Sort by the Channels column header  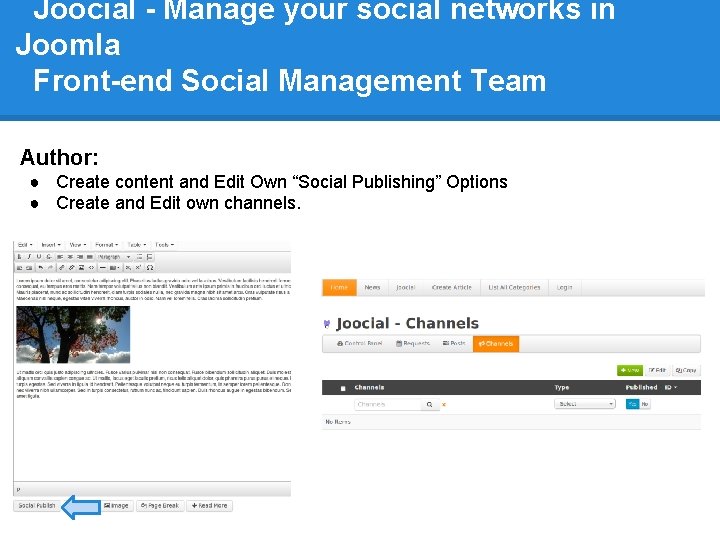coord(369,388)
